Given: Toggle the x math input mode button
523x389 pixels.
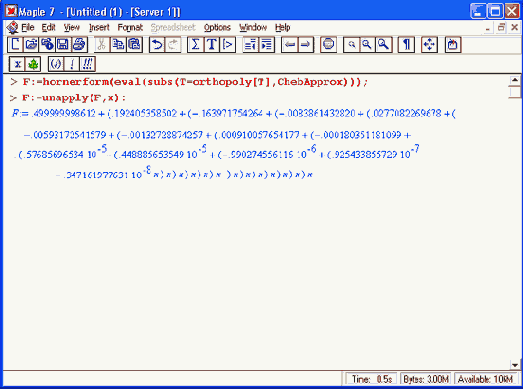Looking at the screenshot, I should click(17, 64).
